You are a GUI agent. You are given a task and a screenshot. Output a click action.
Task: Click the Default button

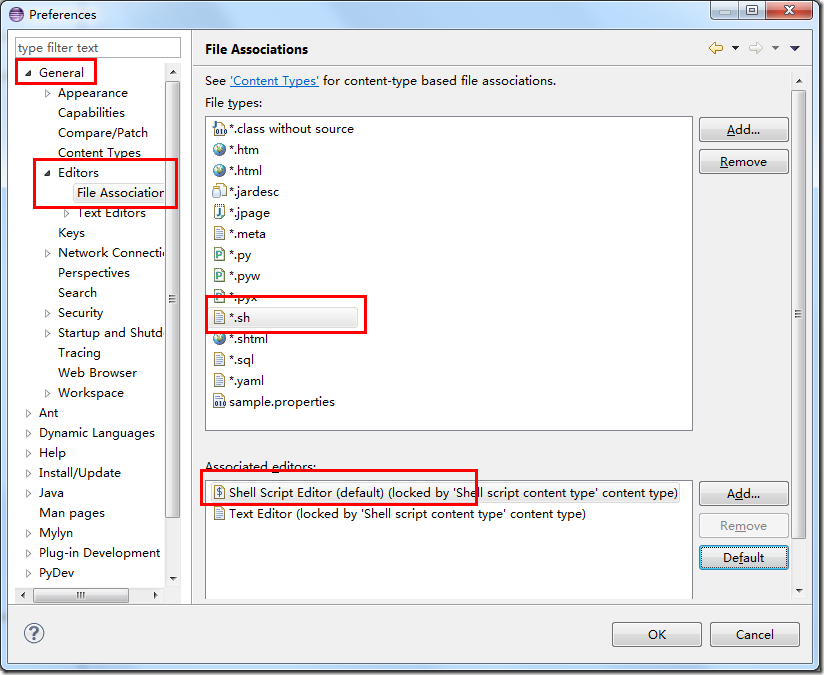click(x=743, y=558)
